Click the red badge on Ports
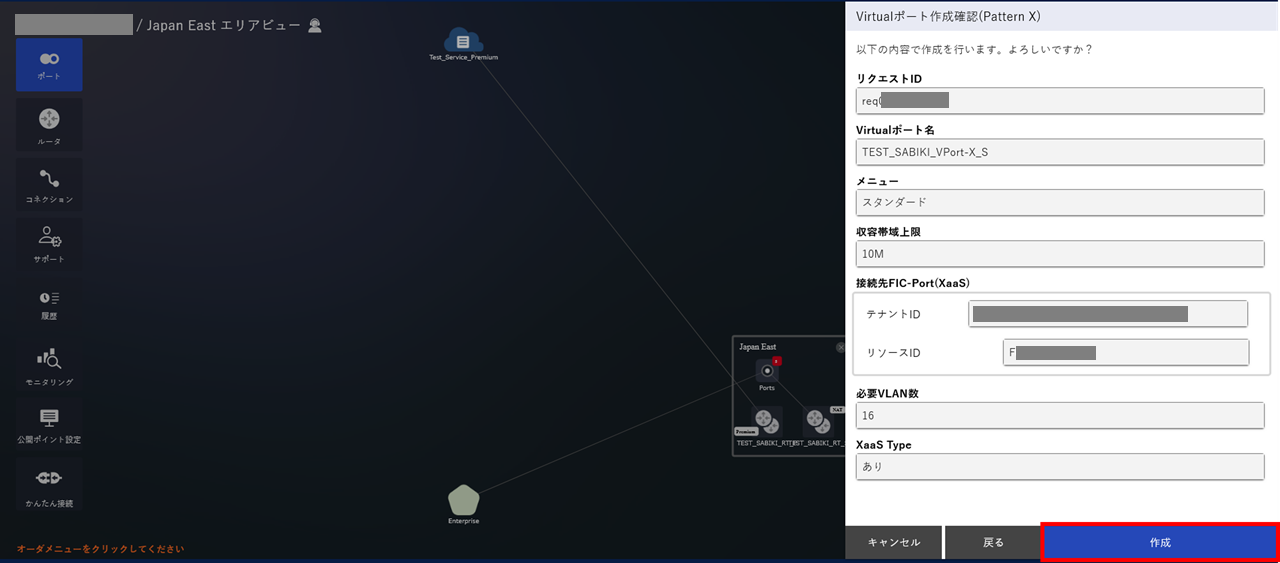The width and height of the screenshot is (1280, 563). pyautogui.click(x=777, y=360)
